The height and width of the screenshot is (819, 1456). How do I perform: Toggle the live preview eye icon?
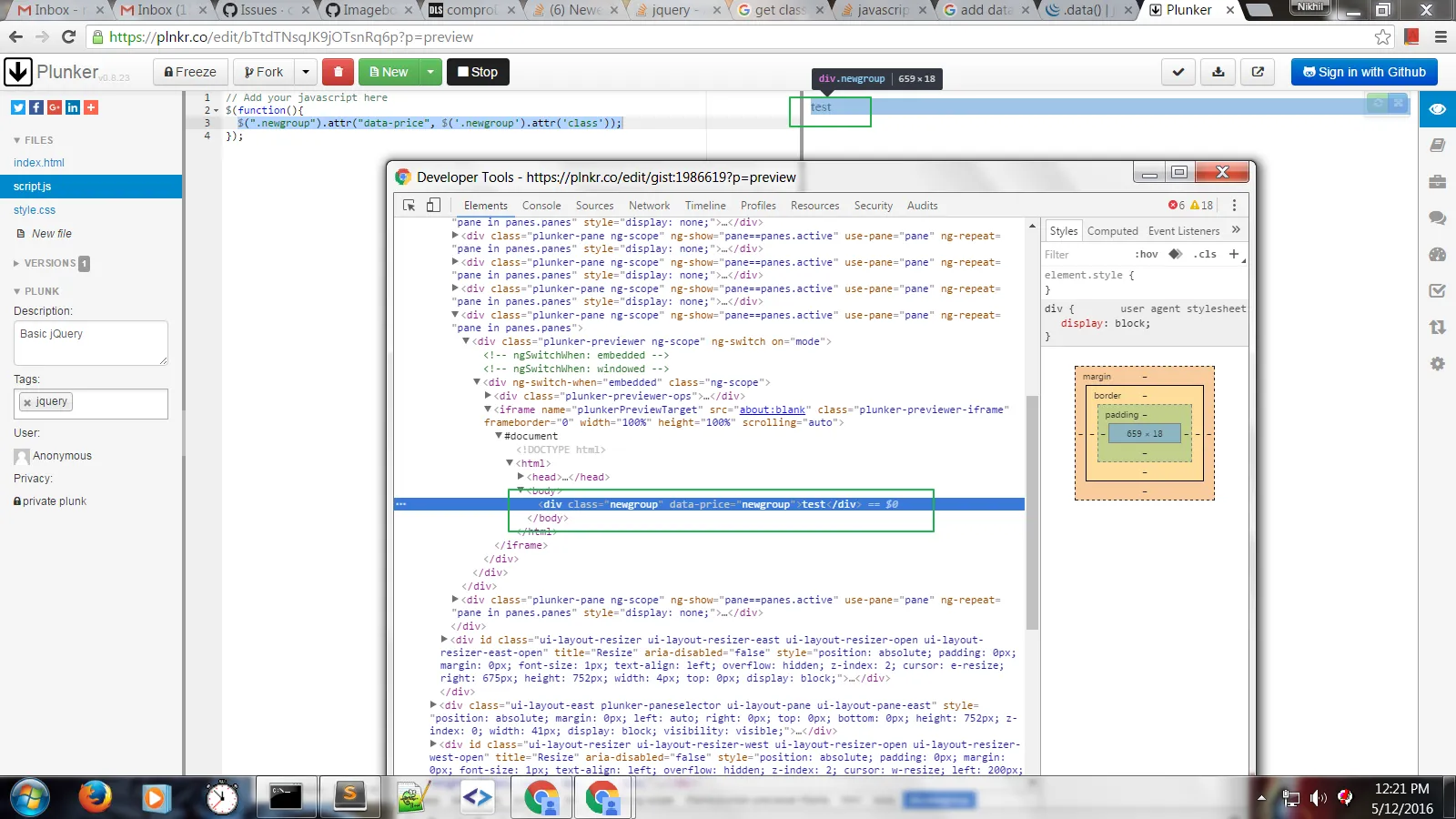pos(1438,109)
